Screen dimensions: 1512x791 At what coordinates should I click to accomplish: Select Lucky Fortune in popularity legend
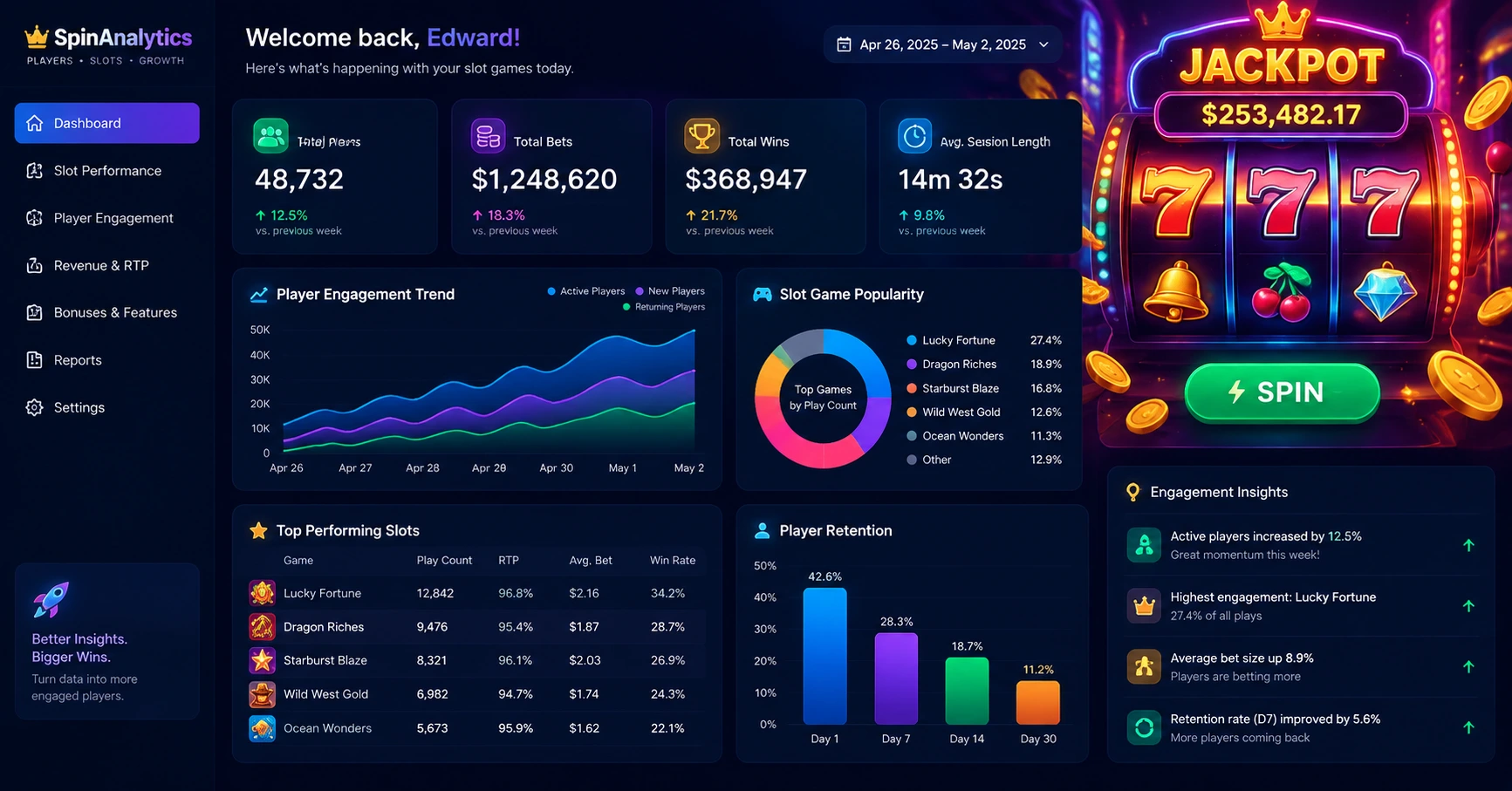984,340
